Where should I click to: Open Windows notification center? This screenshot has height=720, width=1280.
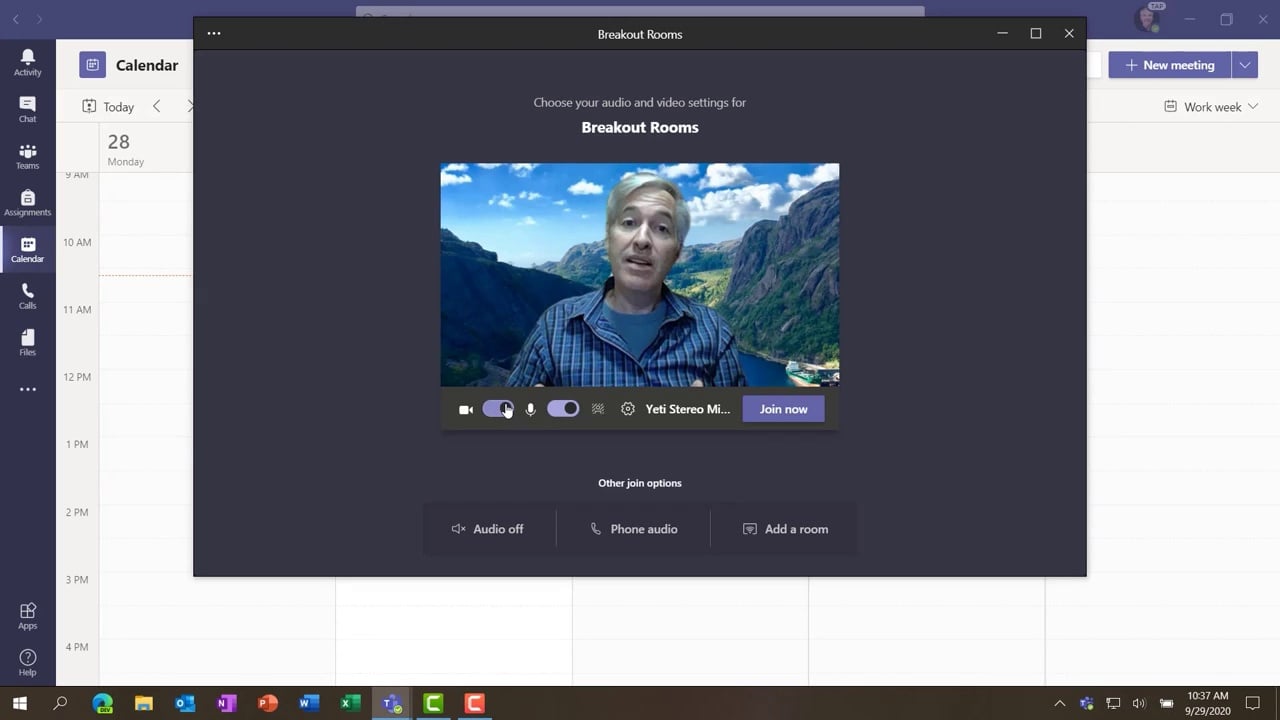tap(1253, 703)
